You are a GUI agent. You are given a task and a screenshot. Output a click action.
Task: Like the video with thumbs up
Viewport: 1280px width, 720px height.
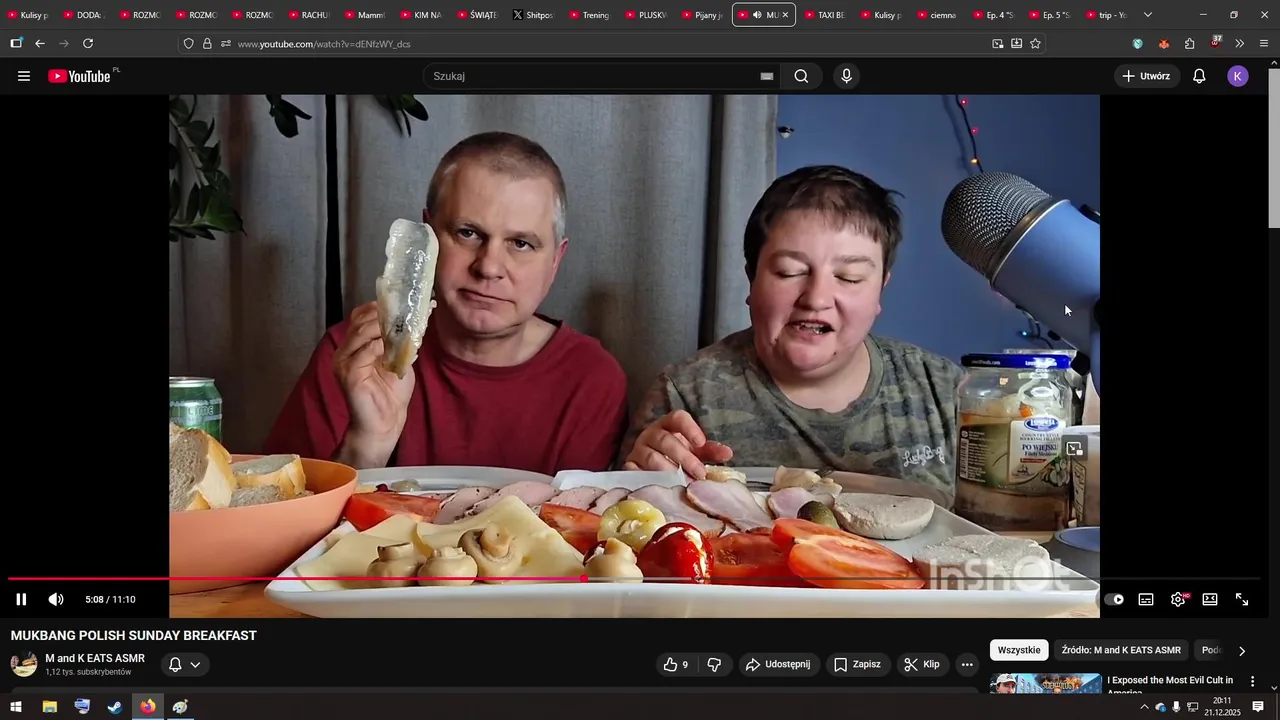point(676,664)
